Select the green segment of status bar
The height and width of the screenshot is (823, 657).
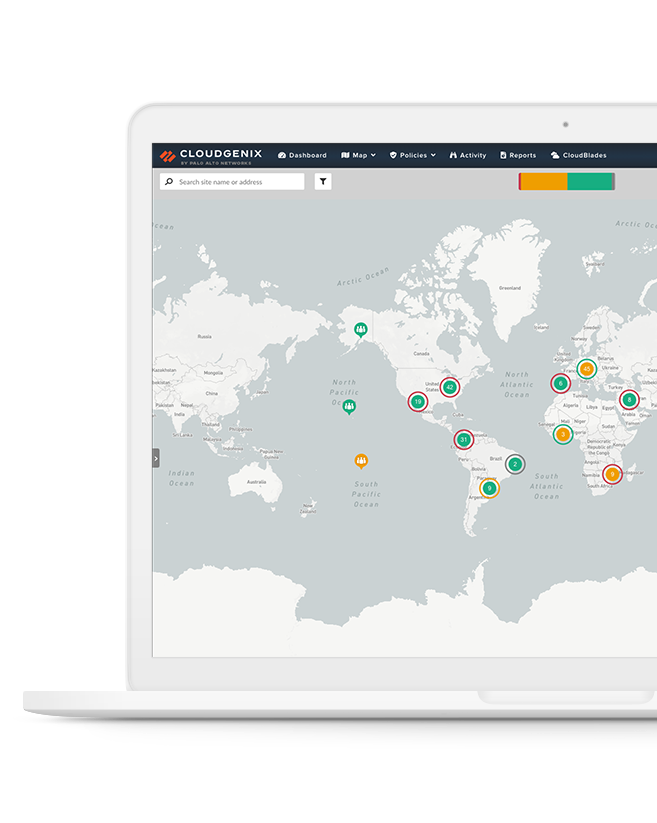[x=590, y=182]
